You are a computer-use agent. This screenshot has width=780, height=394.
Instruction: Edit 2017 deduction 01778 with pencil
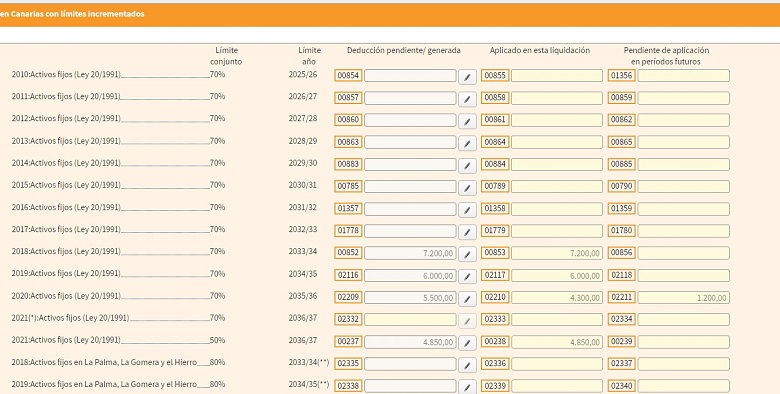click(467, 232)
